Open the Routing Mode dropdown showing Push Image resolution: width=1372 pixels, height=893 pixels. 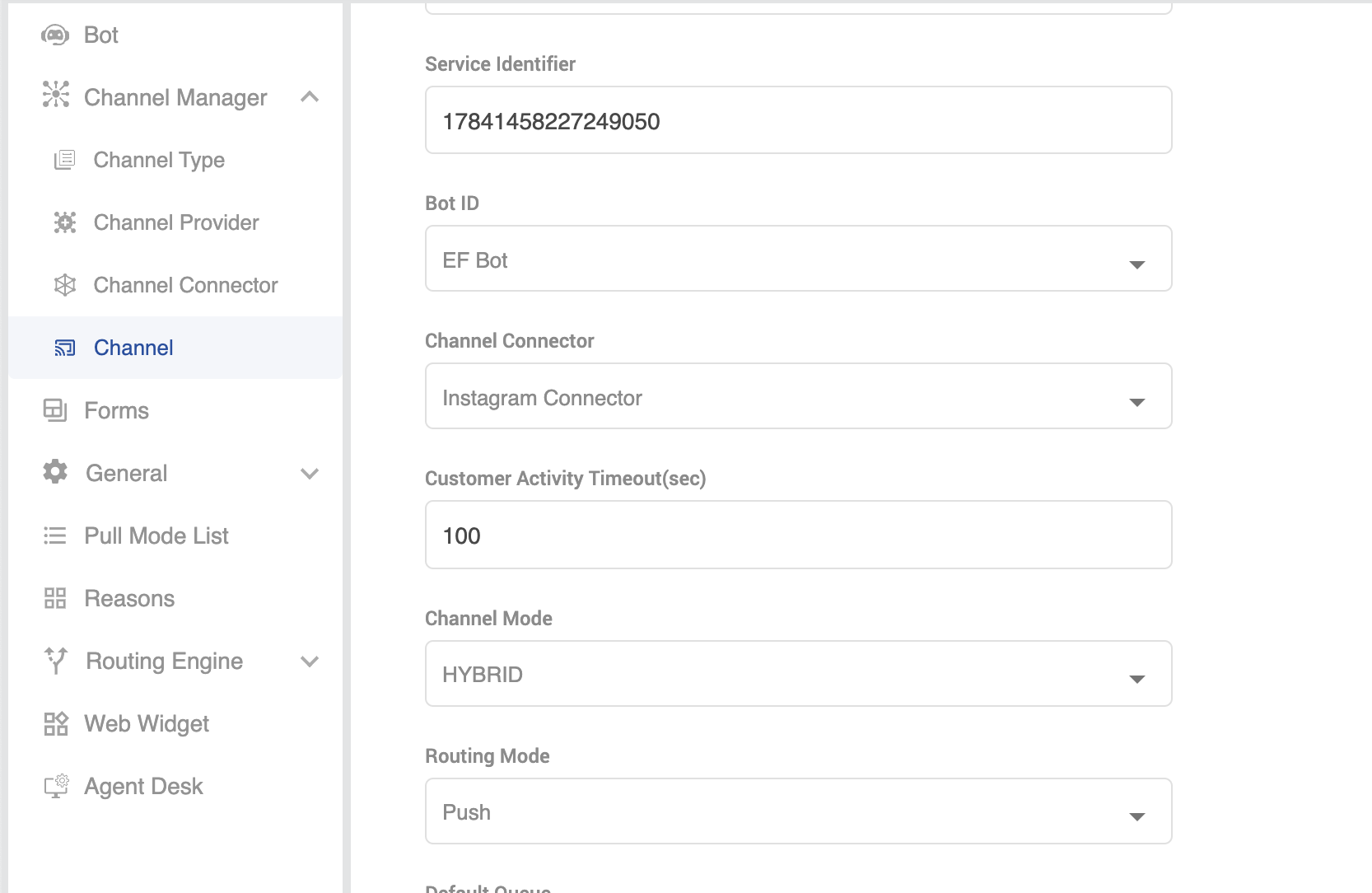(798, 811)
